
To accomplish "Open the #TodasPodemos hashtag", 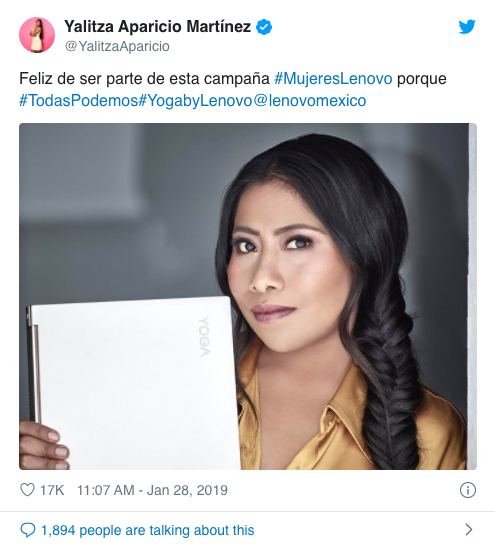I will pos(78,101).
